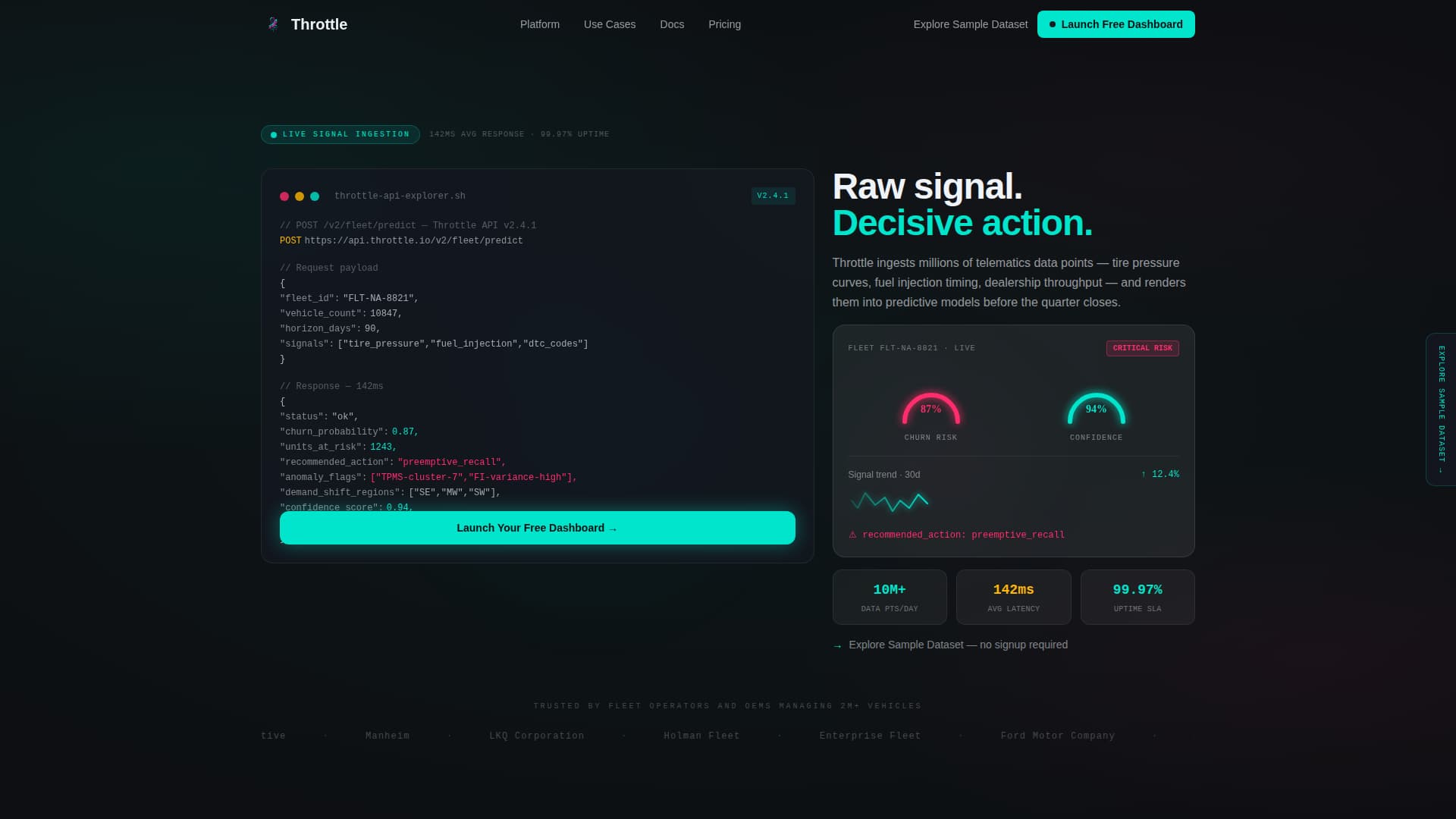Image resolution: width=1456 pixels, height=819 pixels.
Task: Select the "fleet_id": "FLT-NA-8821" line
Action: point(350,298)
